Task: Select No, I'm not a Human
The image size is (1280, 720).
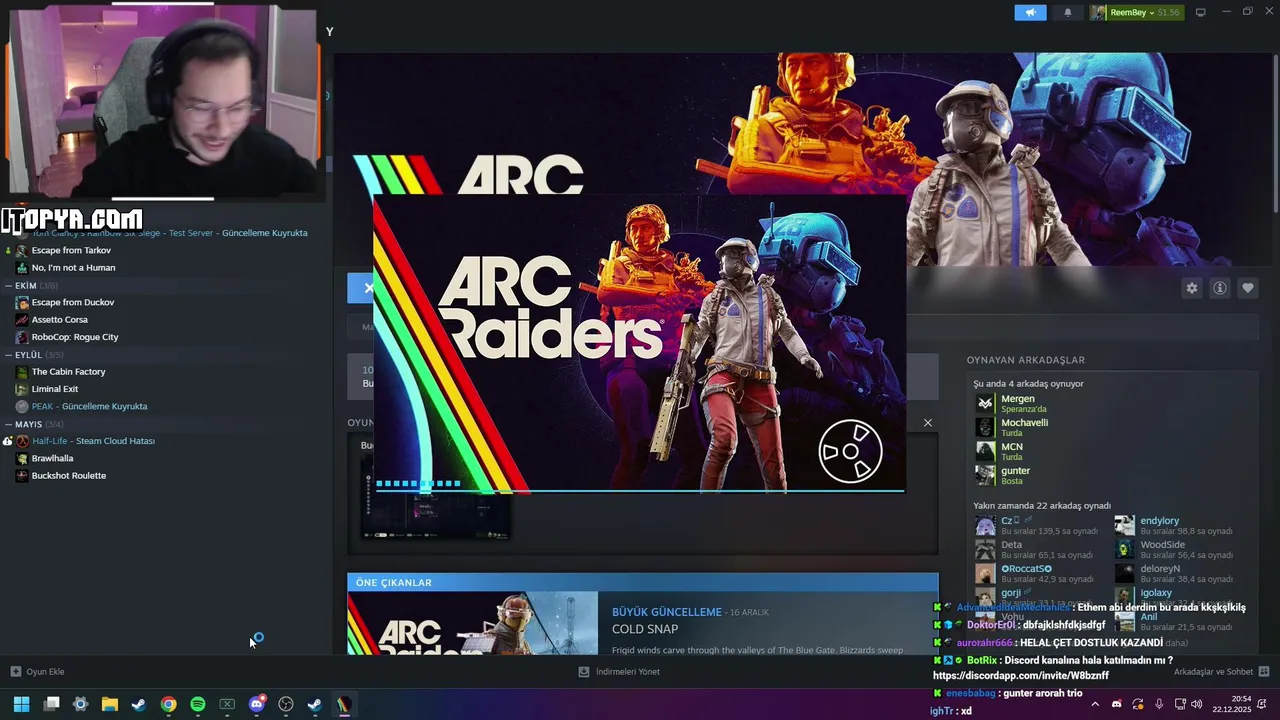Action: tap(73, 267)
